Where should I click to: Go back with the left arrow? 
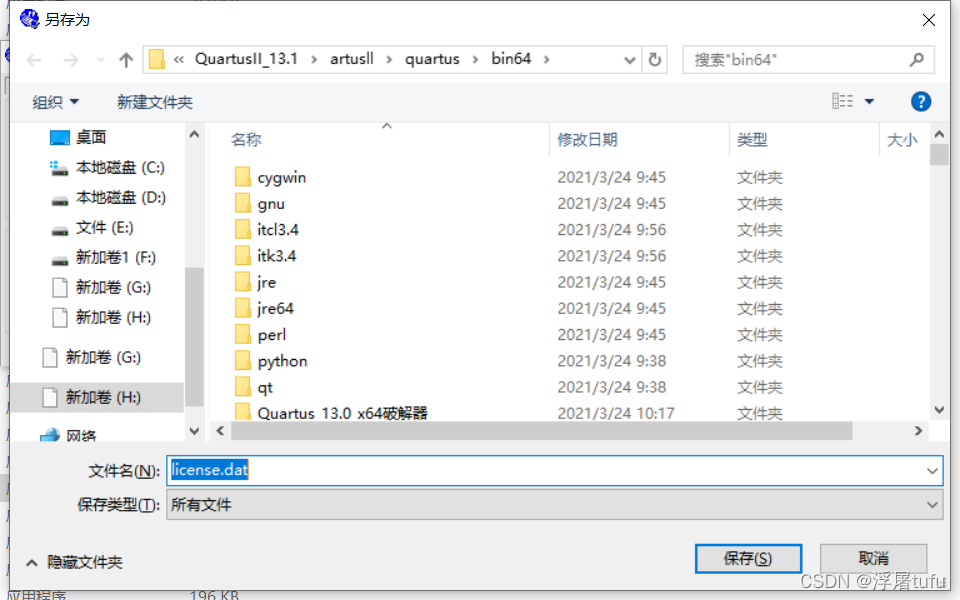tap(34, 60)
